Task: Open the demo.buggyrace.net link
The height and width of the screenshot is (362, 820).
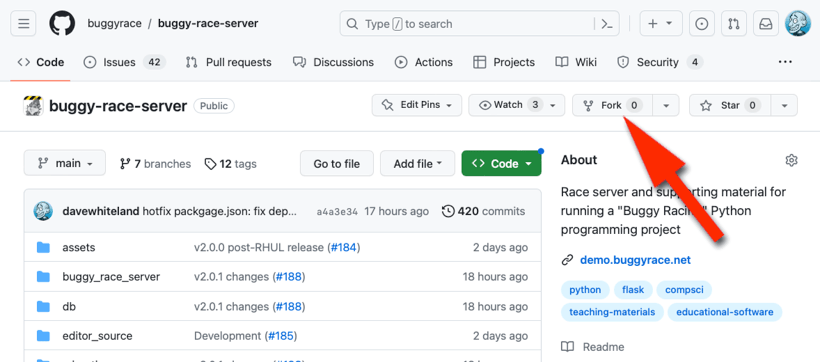Action: pyautogui.click(x=635, y=260)
